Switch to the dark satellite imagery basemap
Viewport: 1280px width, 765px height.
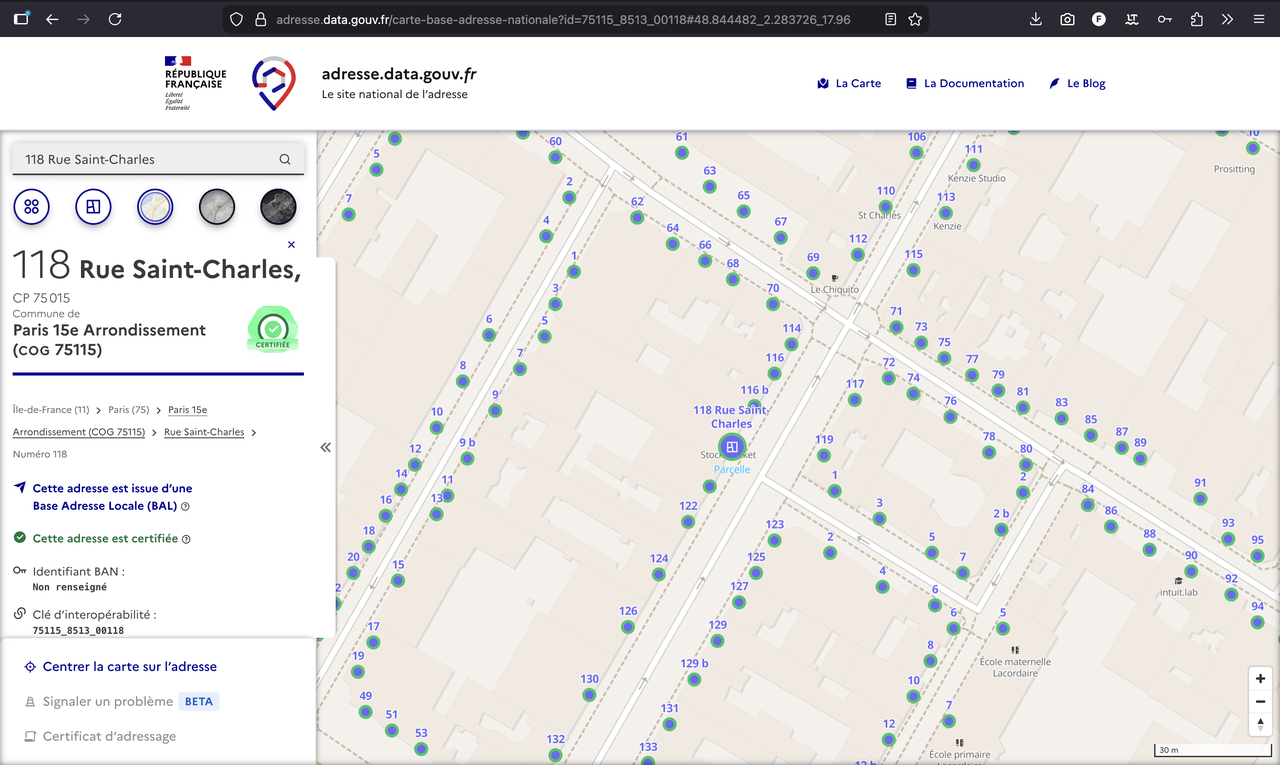(x=278, y=207)
